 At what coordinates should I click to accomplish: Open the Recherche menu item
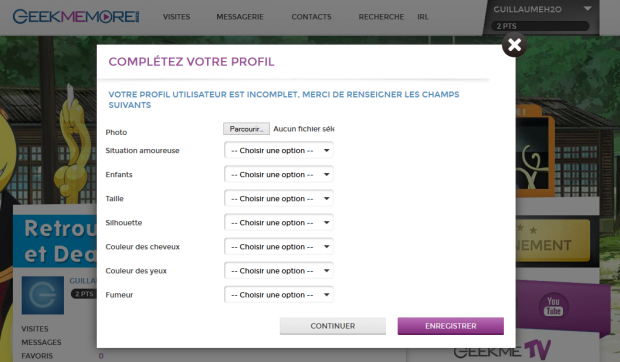[381, 17]
